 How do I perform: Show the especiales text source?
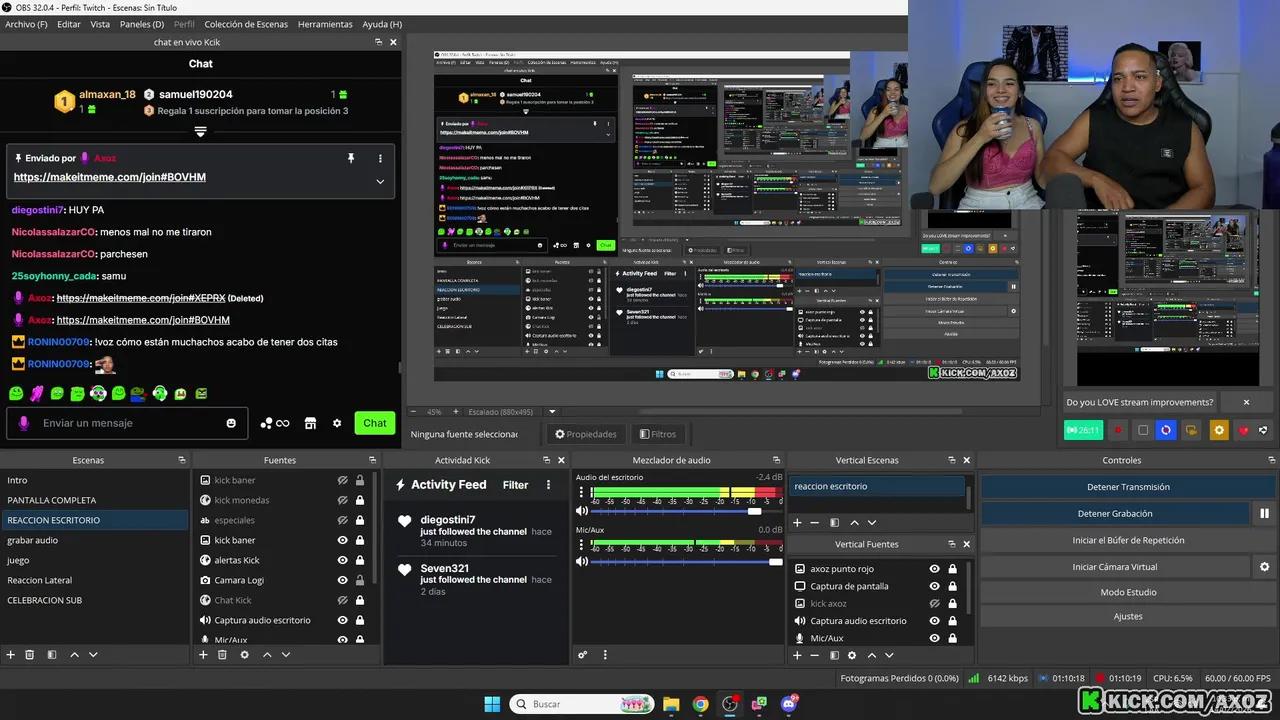click(x=343, y=520)
